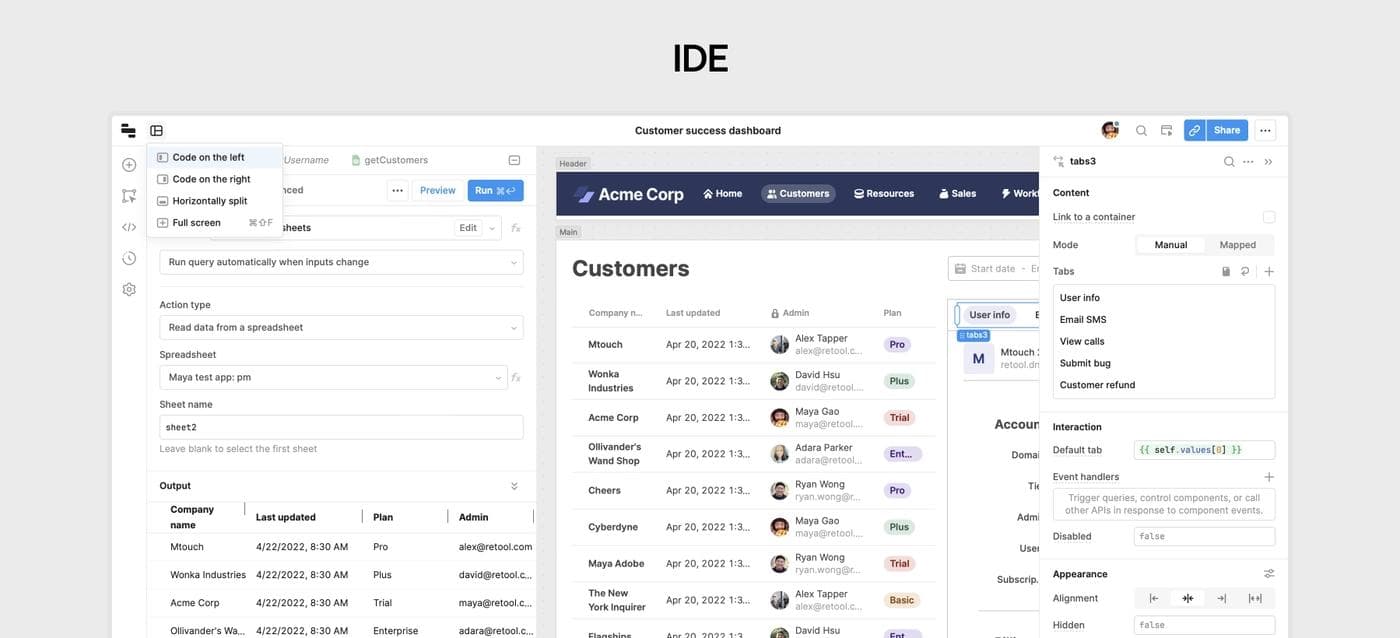Select Horizontally split layout option

click(209, 201)
